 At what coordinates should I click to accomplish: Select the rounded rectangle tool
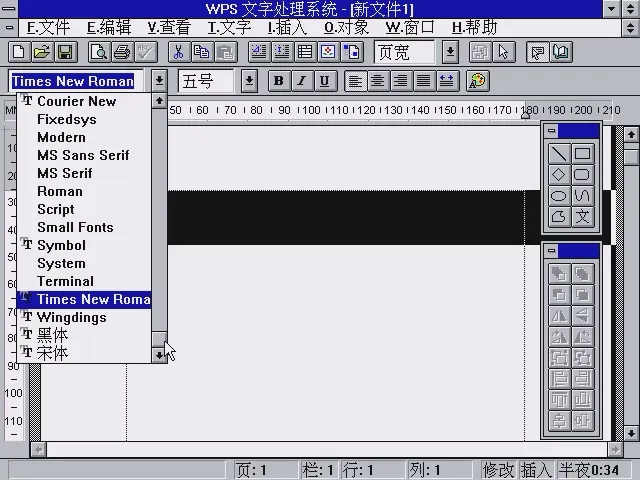point(582,175)
